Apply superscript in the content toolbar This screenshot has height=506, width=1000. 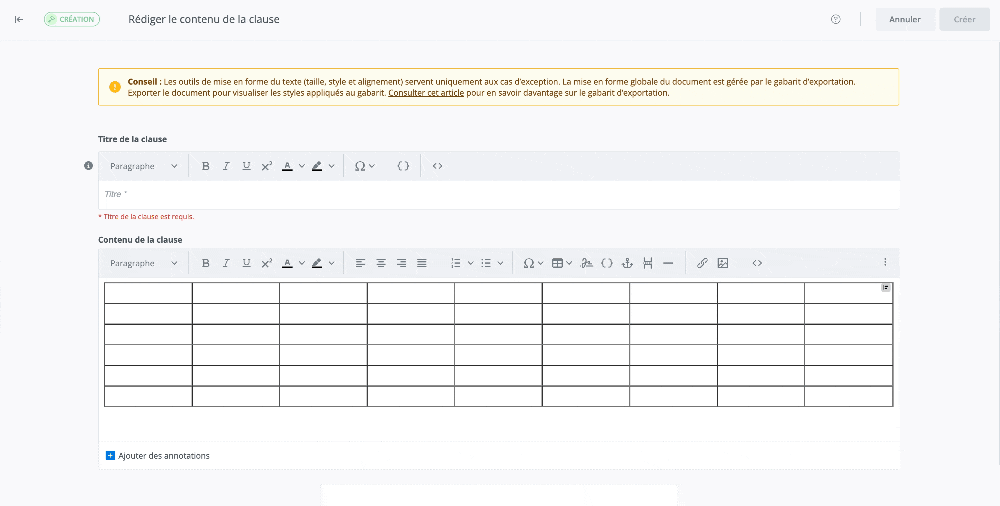pos(267,263)
